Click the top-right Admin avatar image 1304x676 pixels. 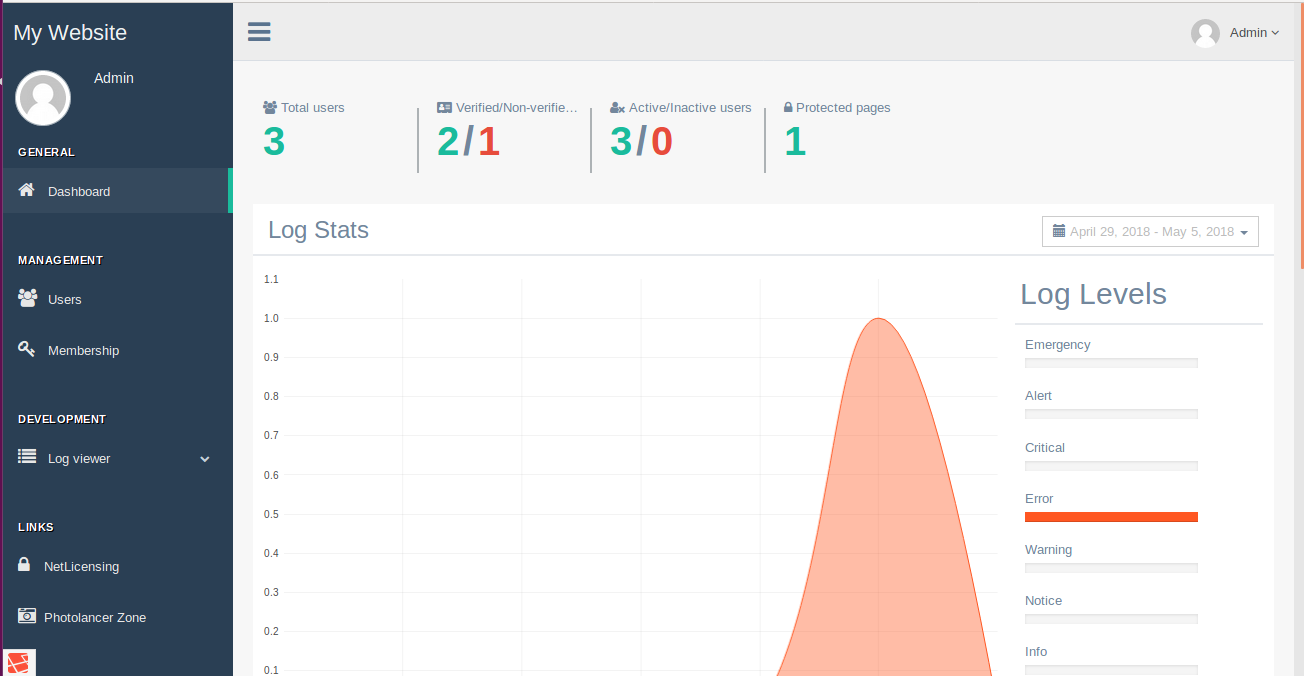[1205, 33]
